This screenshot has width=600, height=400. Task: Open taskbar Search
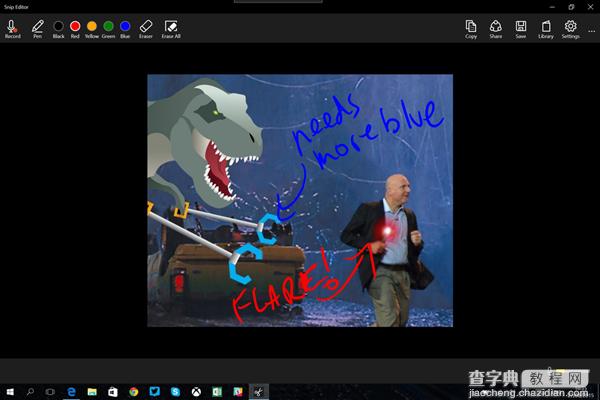coord(30,392)
